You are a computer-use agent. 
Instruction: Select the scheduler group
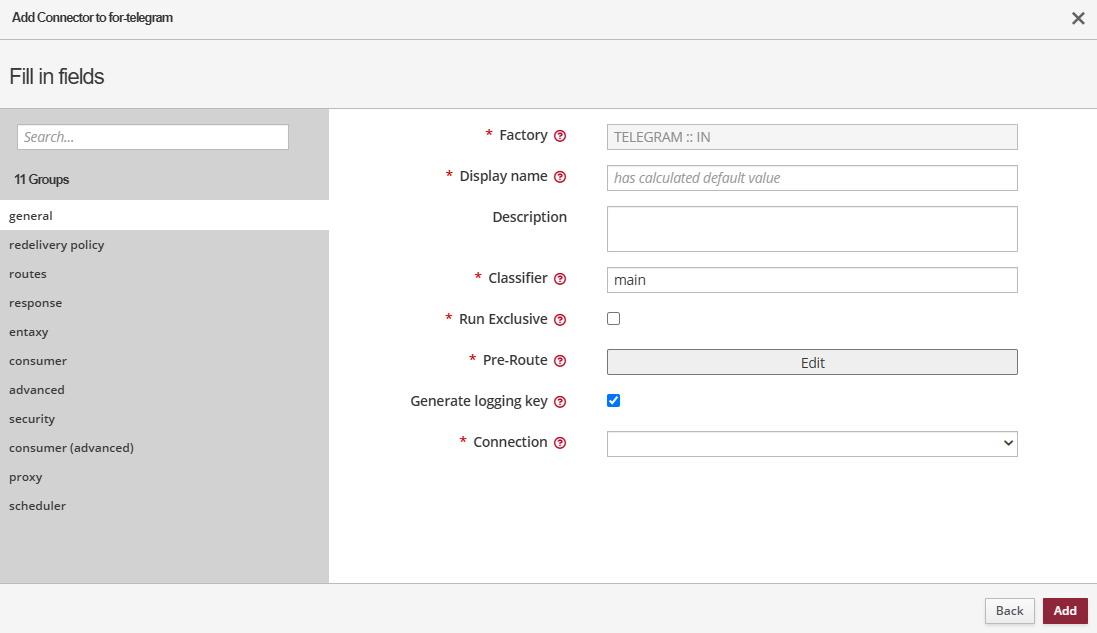click(37, 506)
